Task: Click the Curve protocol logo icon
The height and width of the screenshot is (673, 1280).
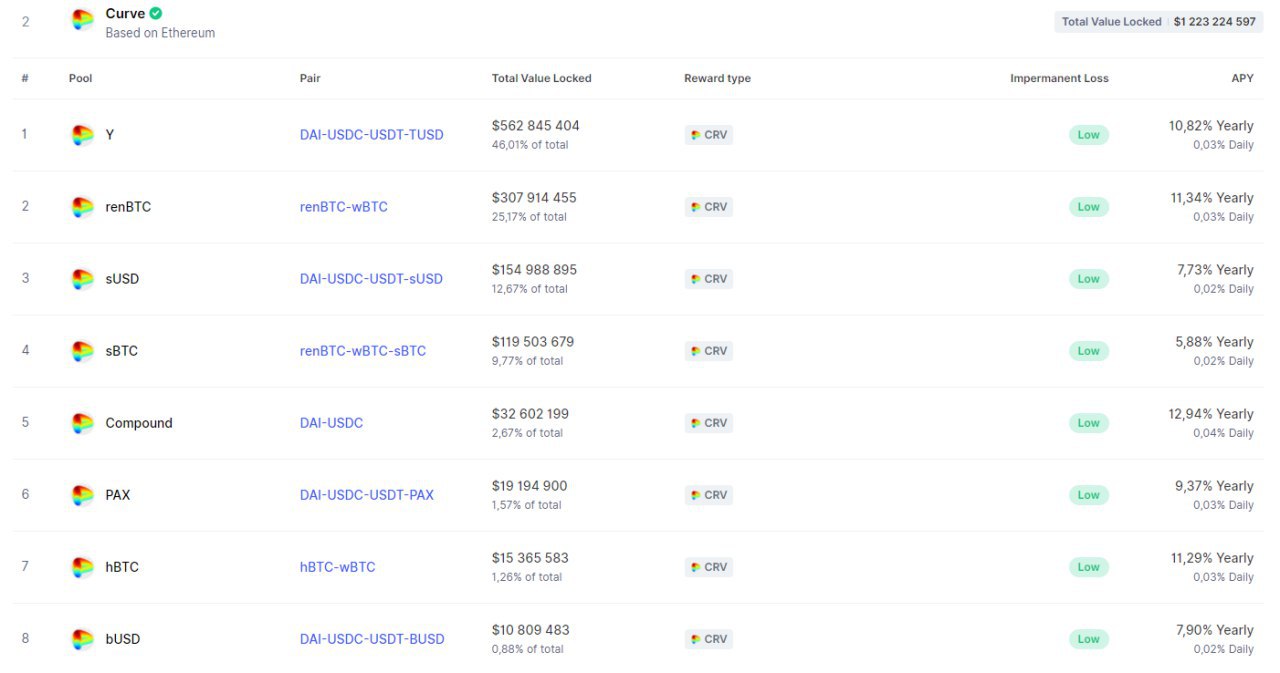Action: pos(82,21)
